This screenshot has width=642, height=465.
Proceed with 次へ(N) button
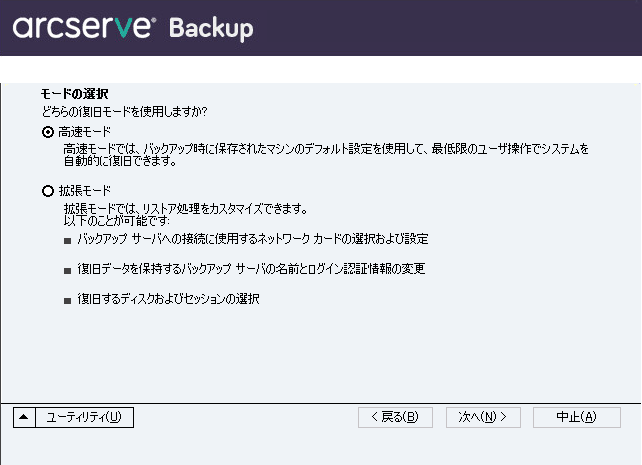(483, 417)
